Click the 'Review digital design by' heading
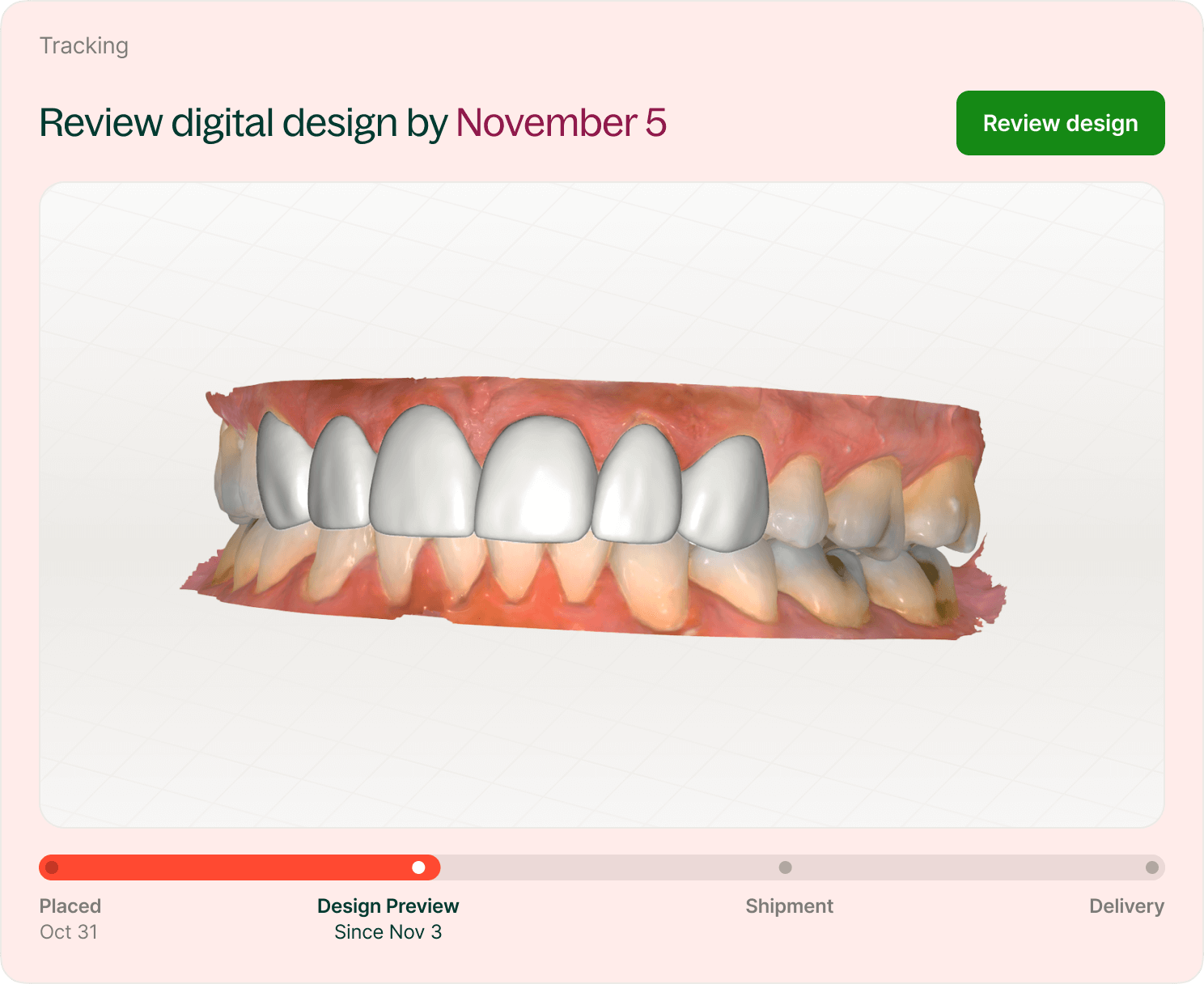Image resolution: width=1204 pixels, height=984 pixels. [x=243, y=123]
